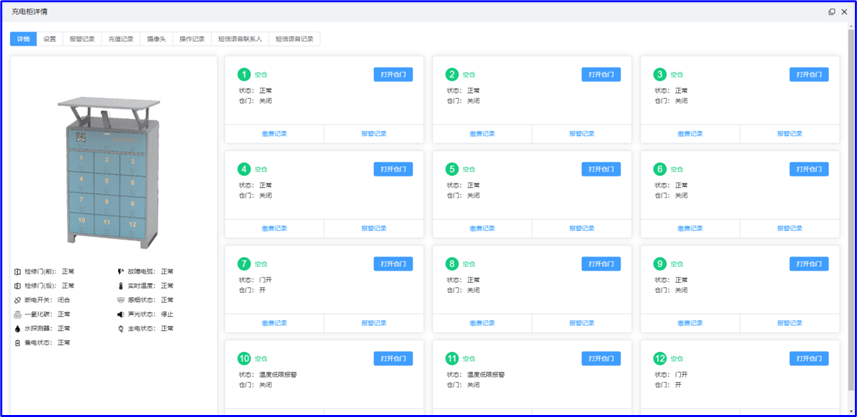This screenshot has height=417, width=857.
Task: Open the 摄像头 camera tab
Action: [156, 39]
